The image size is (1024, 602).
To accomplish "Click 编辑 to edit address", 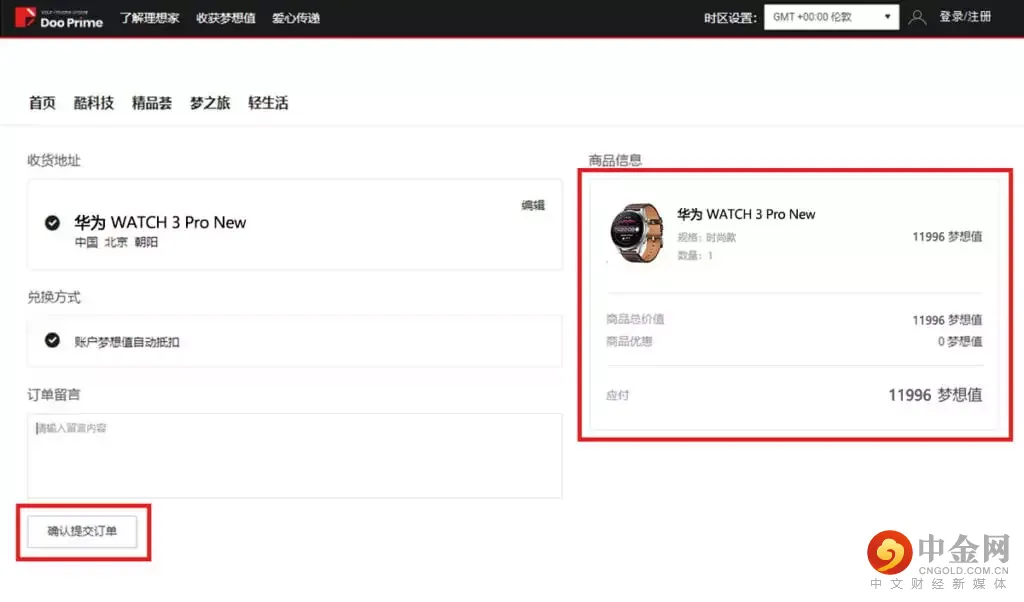I will 533,205.
